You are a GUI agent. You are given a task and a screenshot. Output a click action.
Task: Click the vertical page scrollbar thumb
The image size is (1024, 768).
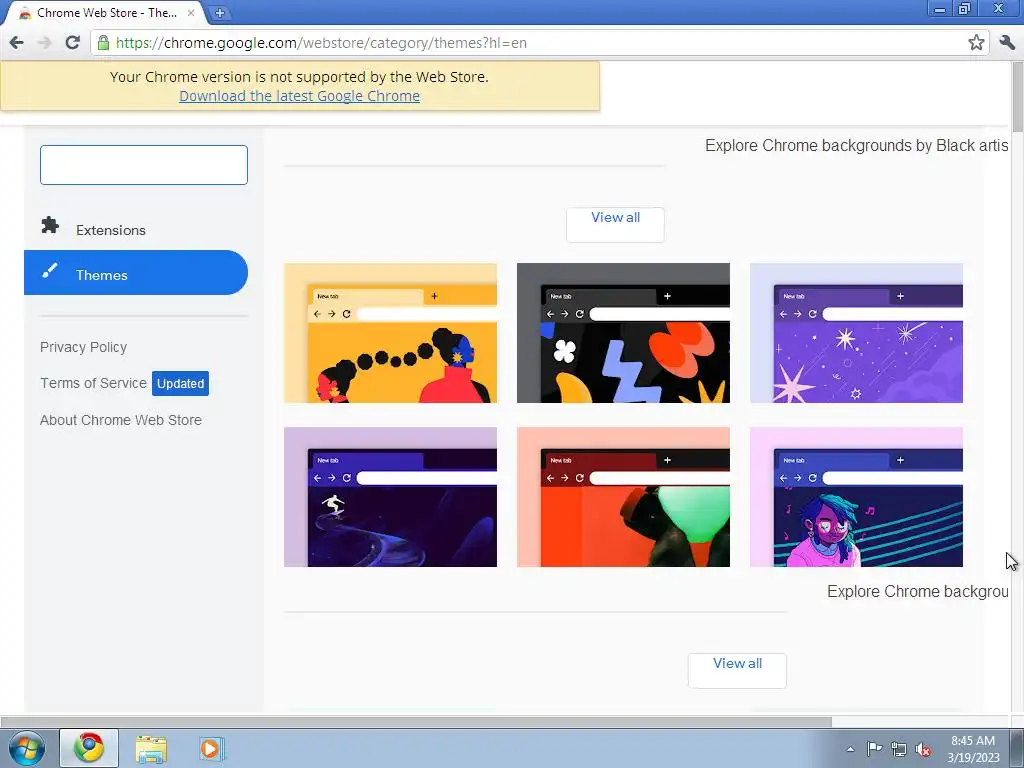point(1017,97)
